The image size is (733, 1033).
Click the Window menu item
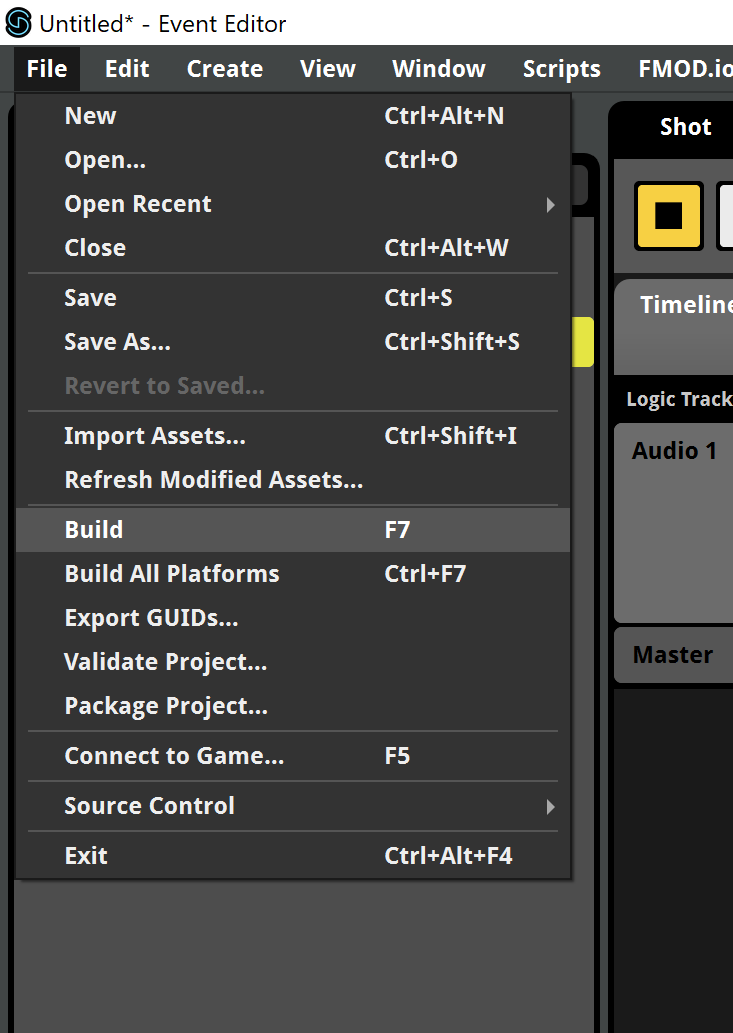coord(438,69)
